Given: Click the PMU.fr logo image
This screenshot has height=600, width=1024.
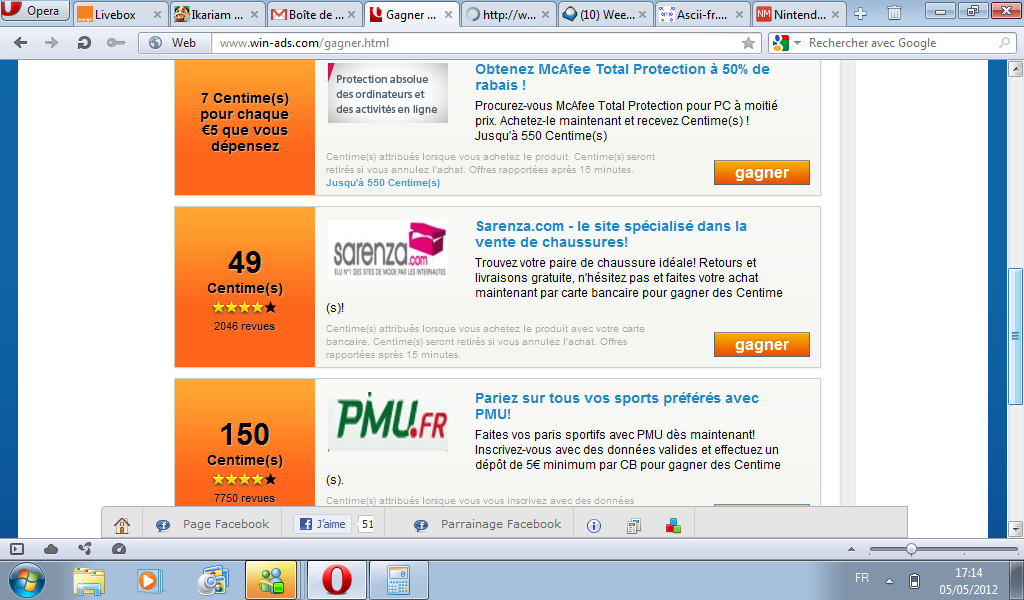Looking at the screenshot, I should point(388,421).
